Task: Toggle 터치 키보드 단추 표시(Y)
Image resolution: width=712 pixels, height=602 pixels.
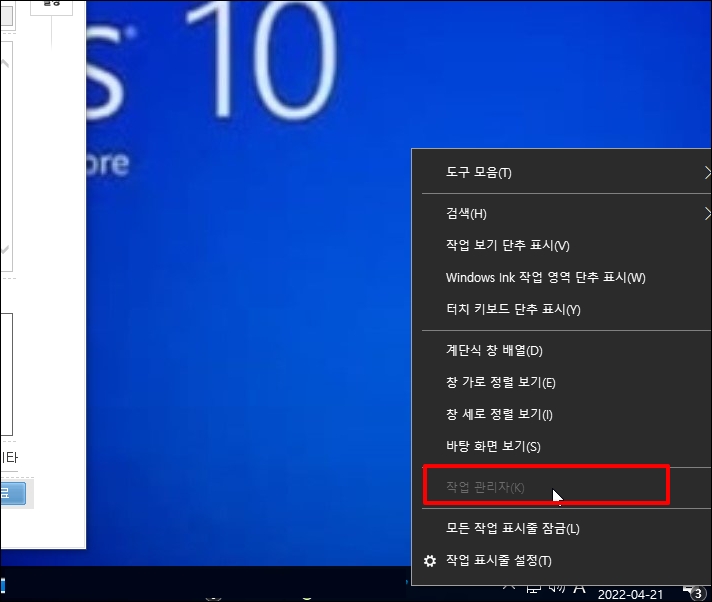Action: [x=561, y=310]
